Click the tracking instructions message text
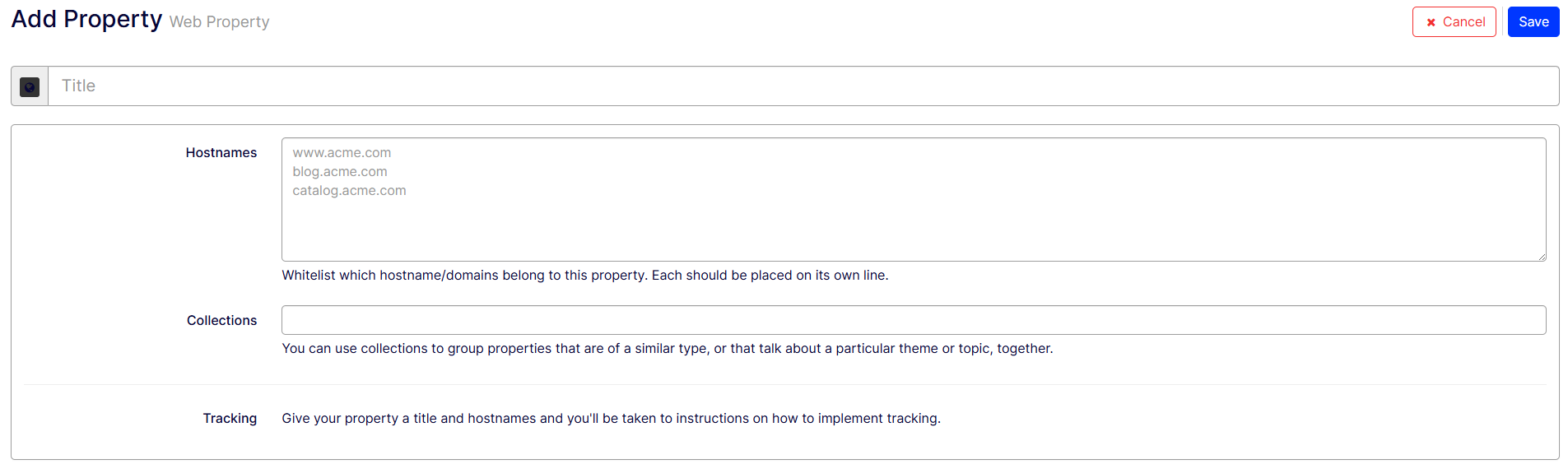This screenshot has height=464, width=1568. click(611, 418)
